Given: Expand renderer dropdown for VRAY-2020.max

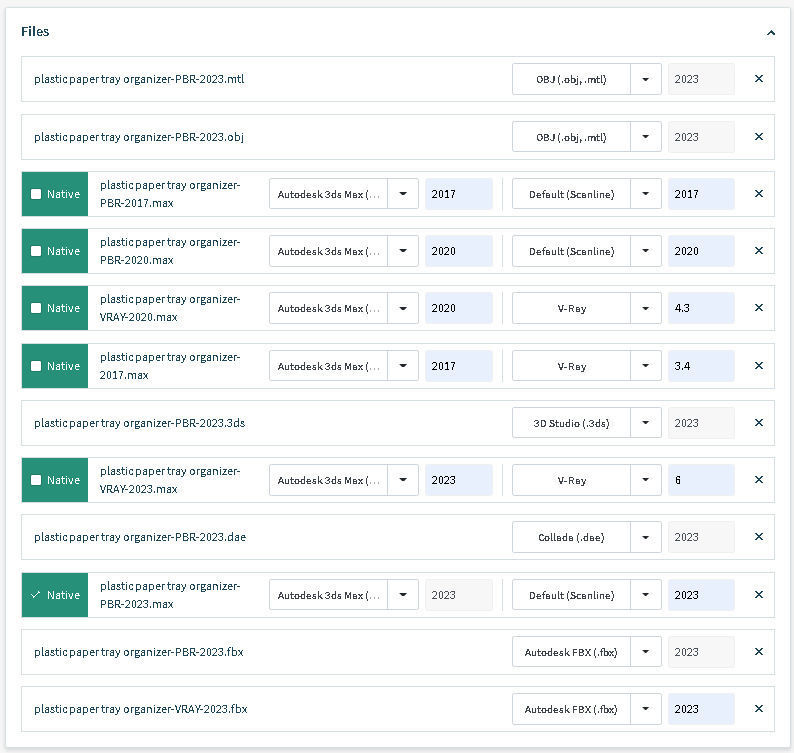Looking at the screenshot, I should 646,308.
